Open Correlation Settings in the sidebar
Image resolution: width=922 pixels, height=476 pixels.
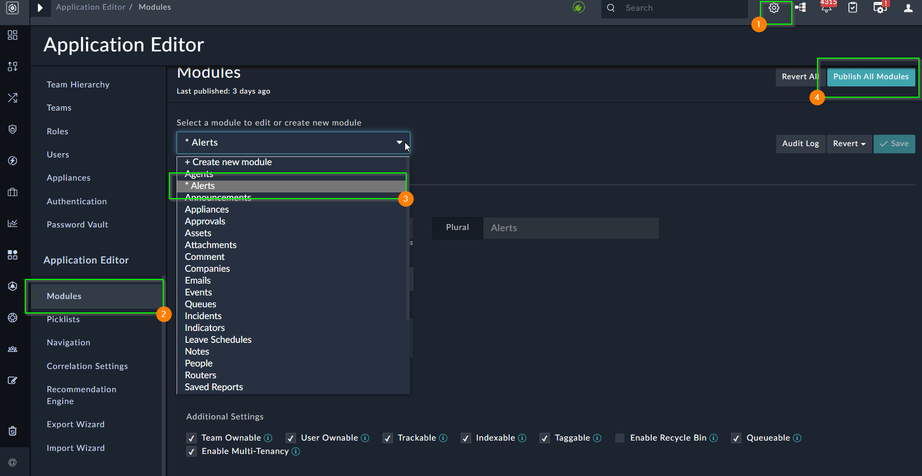pos(87,366)
